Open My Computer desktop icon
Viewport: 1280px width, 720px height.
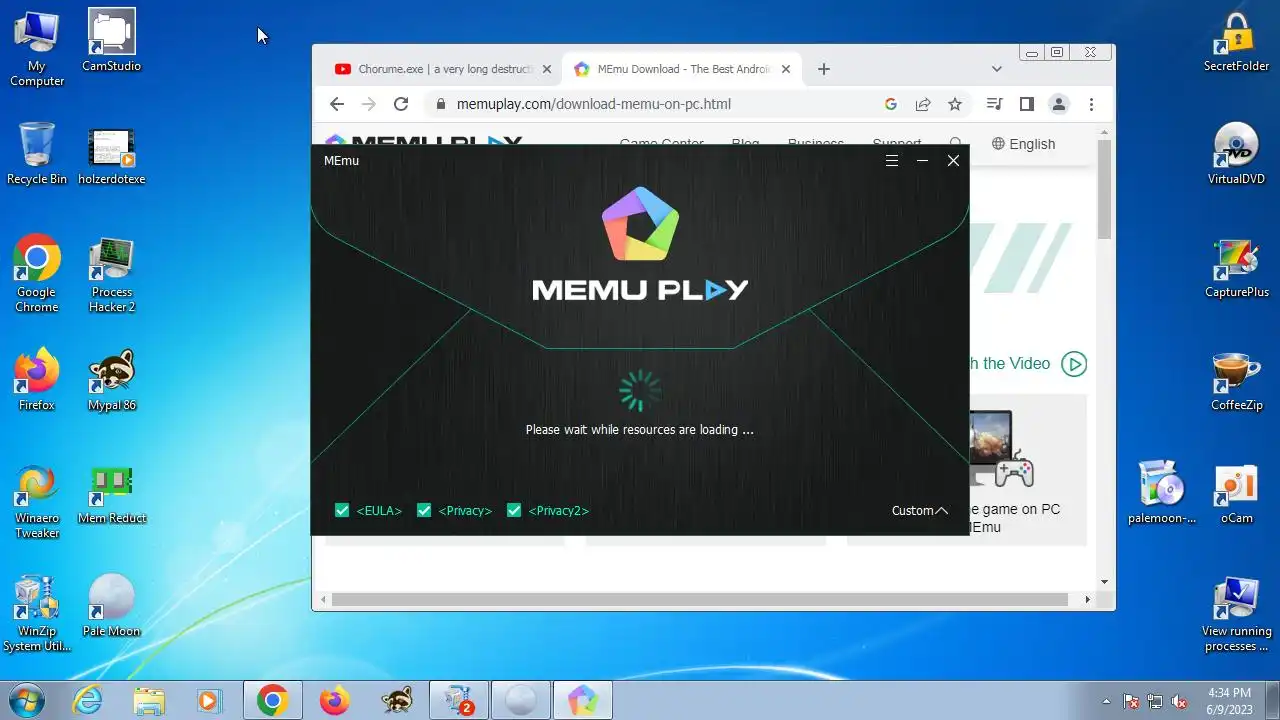click(x=37, y=47)
